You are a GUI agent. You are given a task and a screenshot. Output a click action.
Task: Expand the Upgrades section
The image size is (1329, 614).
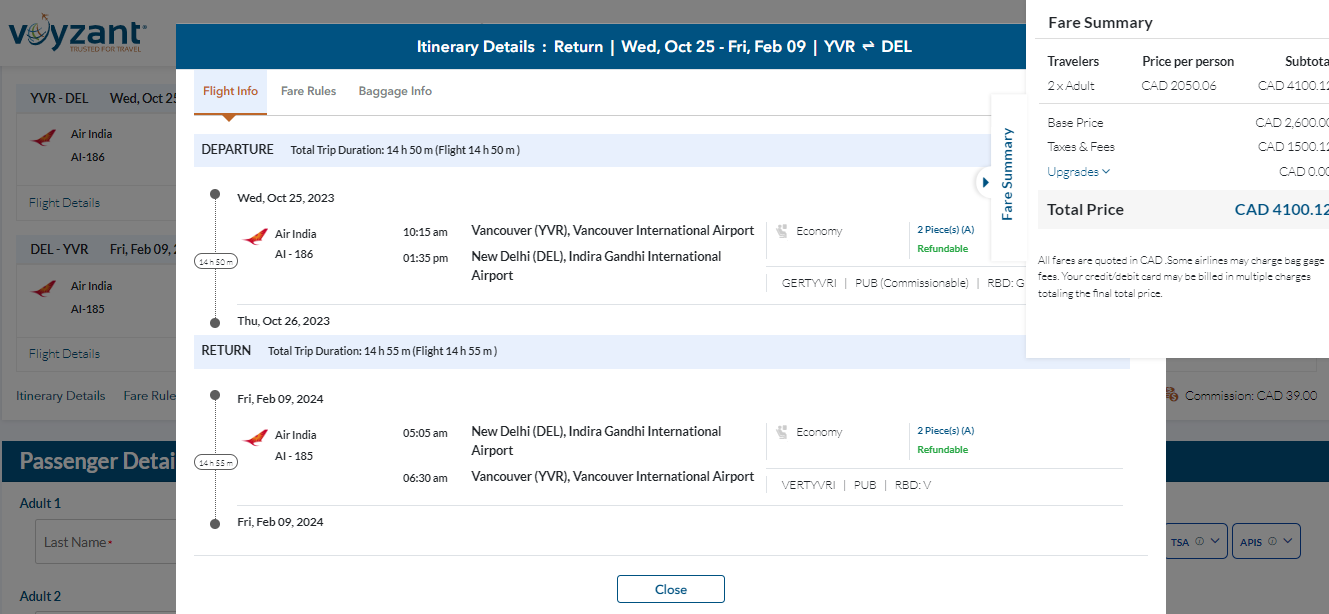click(1078, 172)
